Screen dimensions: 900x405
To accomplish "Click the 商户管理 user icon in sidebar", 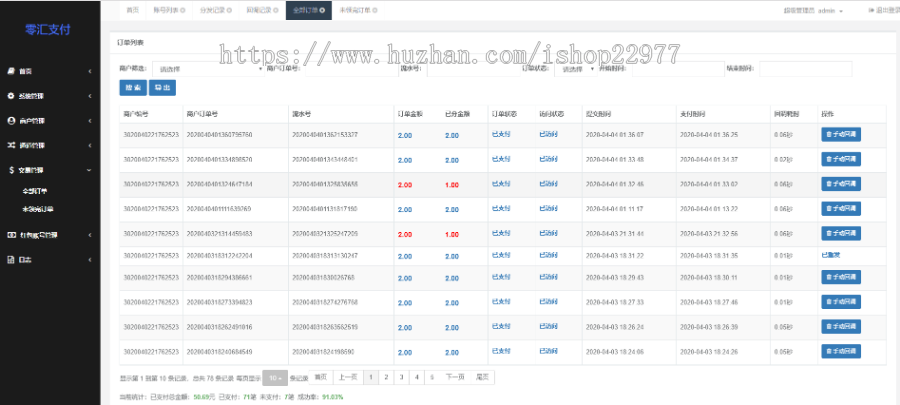I will [10, 120].
